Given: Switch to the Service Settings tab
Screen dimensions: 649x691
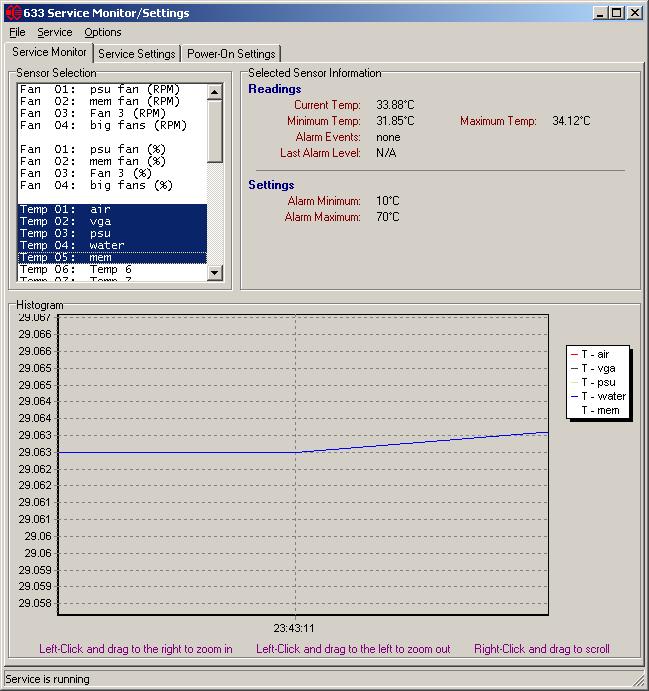Looking at the screenshot, I should 136,54.
